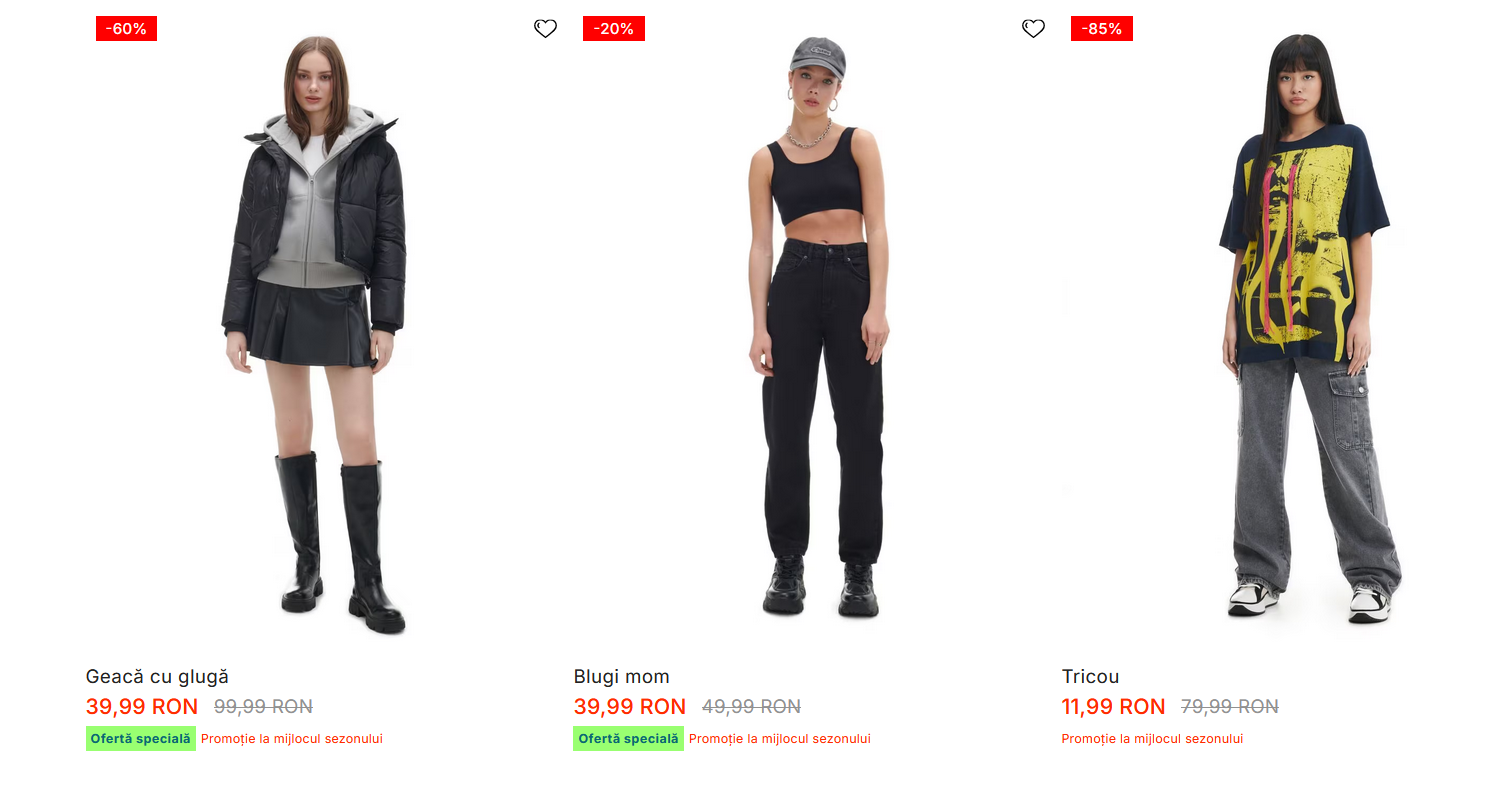This screenshot has width=1503, height=792.
Task: Click the -85% discount badge
Action: [1102, 29]
